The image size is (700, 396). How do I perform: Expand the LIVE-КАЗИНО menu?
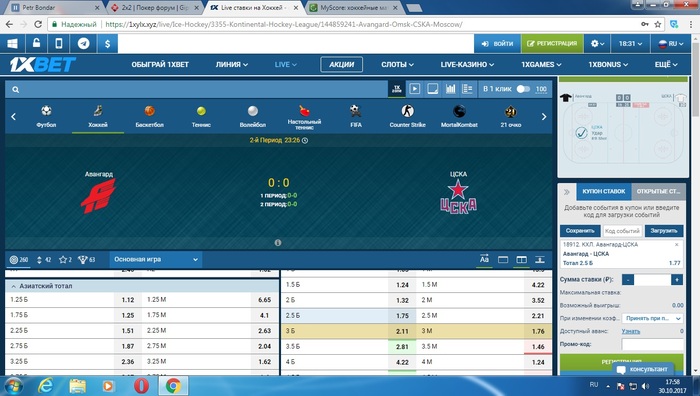pos(467,65)
